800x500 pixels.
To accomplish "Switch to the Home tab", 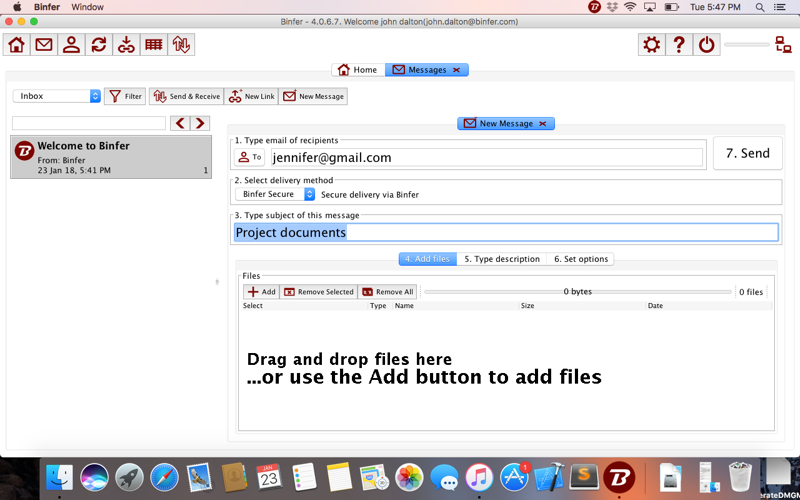I will (358, 70).
